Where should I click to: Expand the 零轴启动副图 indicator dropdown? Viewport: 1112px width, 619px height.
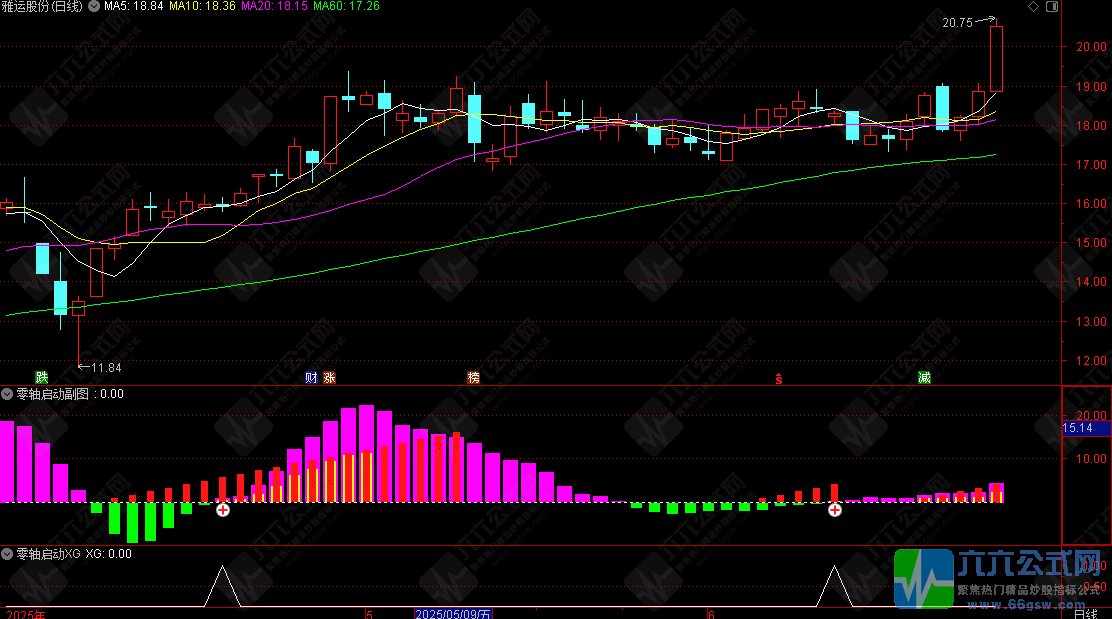(7, 394)
